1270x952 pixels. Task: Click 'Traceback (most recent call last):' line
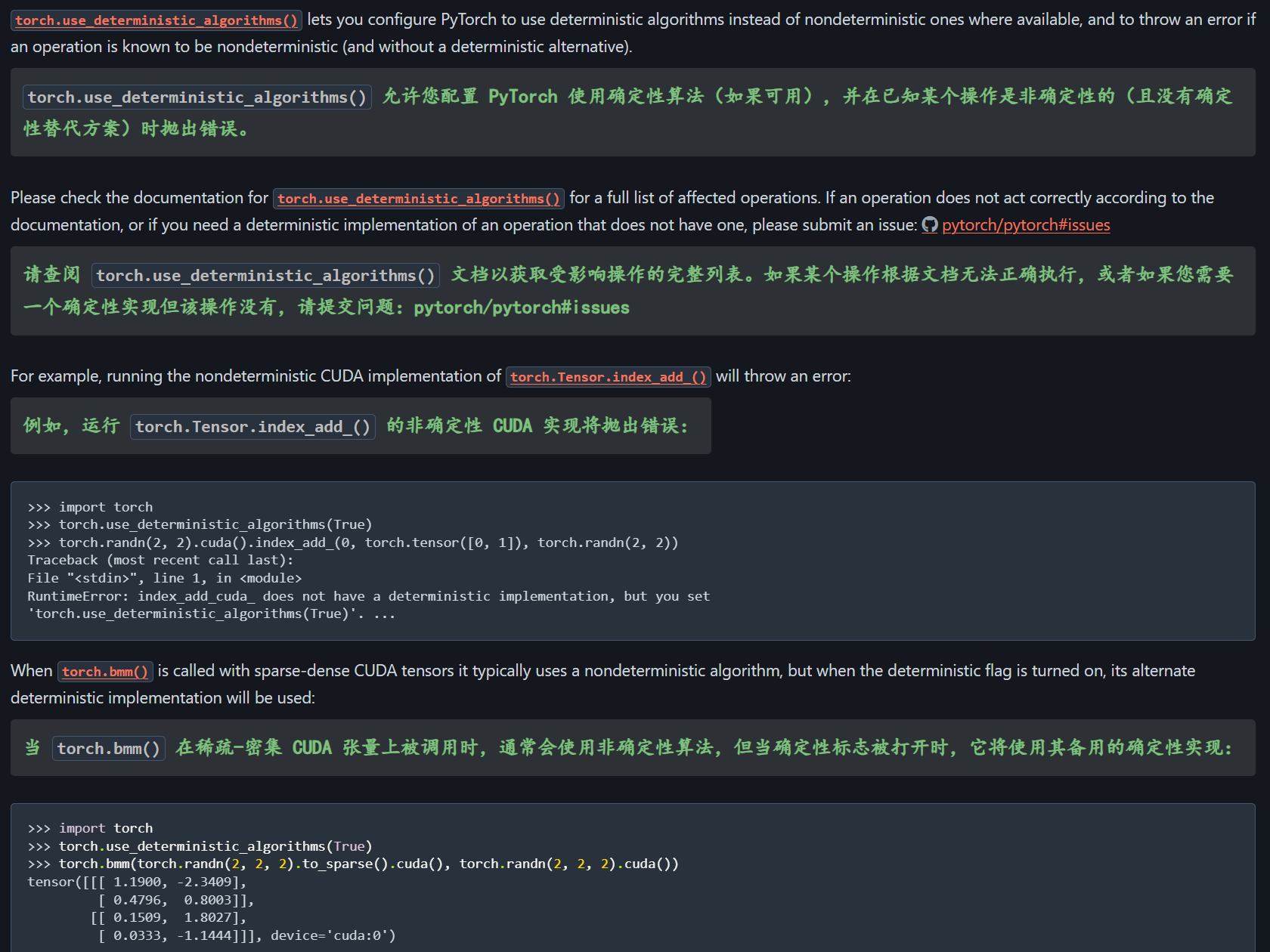160,560
